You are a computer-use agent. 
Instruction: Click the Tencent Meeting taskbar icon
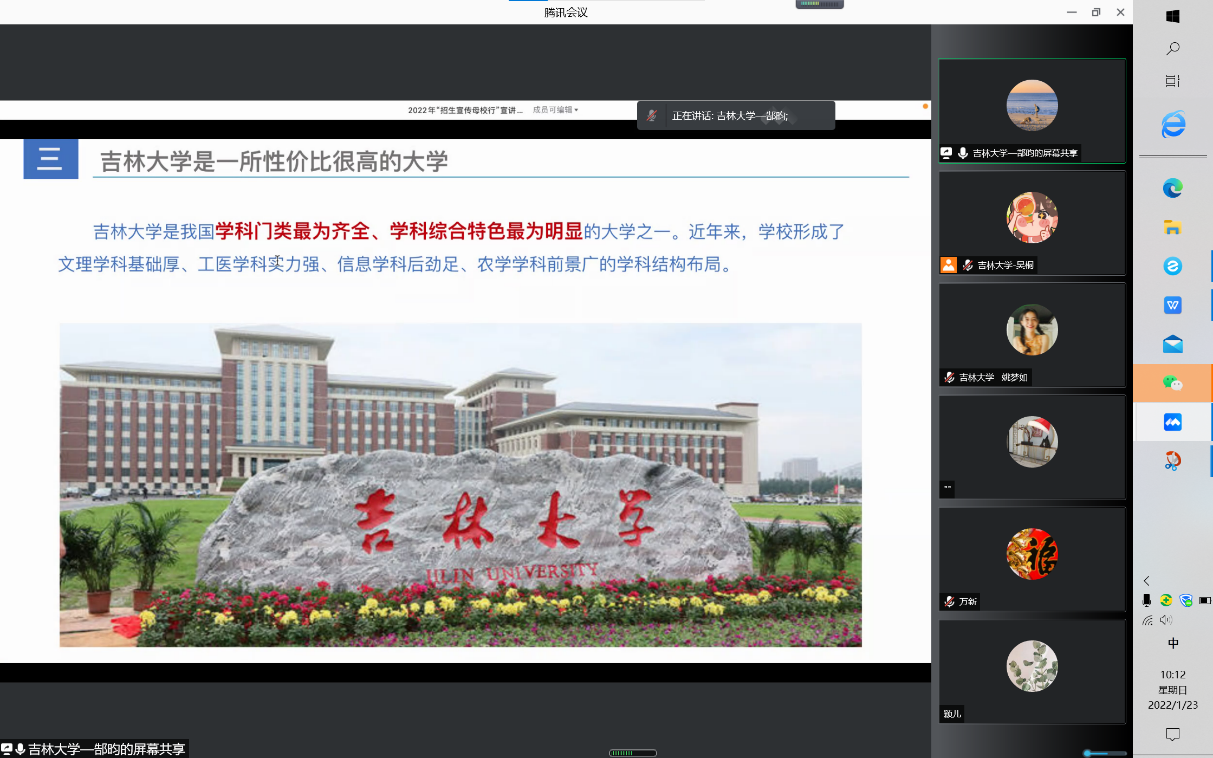1173,422
